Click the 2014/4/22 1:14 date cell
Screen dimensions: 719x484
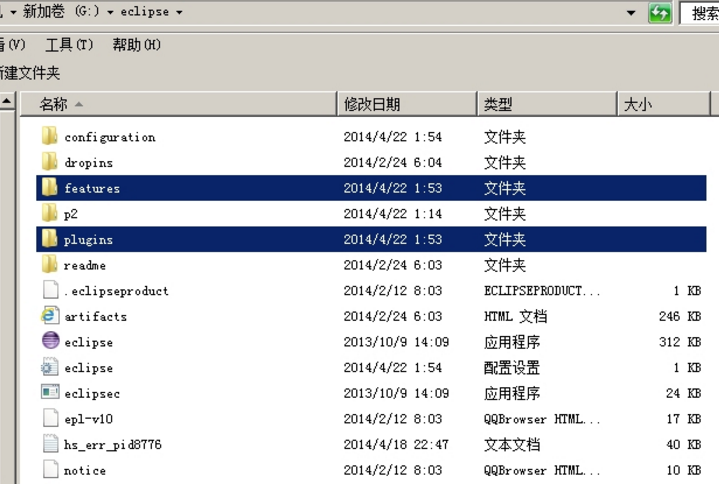[393, 214]
